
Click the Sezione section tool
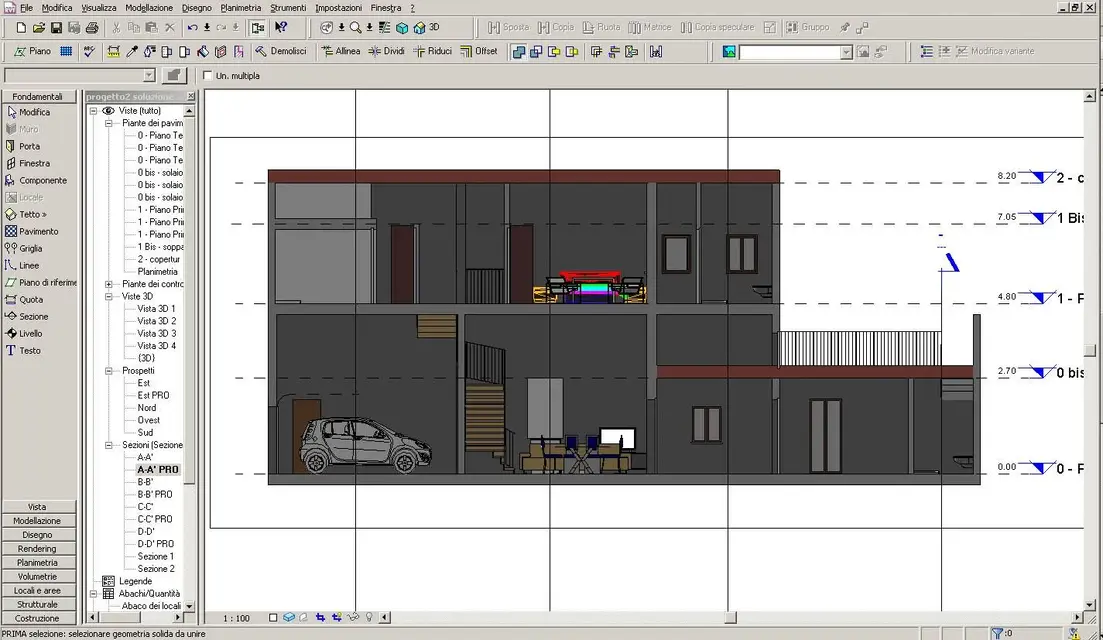[x=27, y=316]
